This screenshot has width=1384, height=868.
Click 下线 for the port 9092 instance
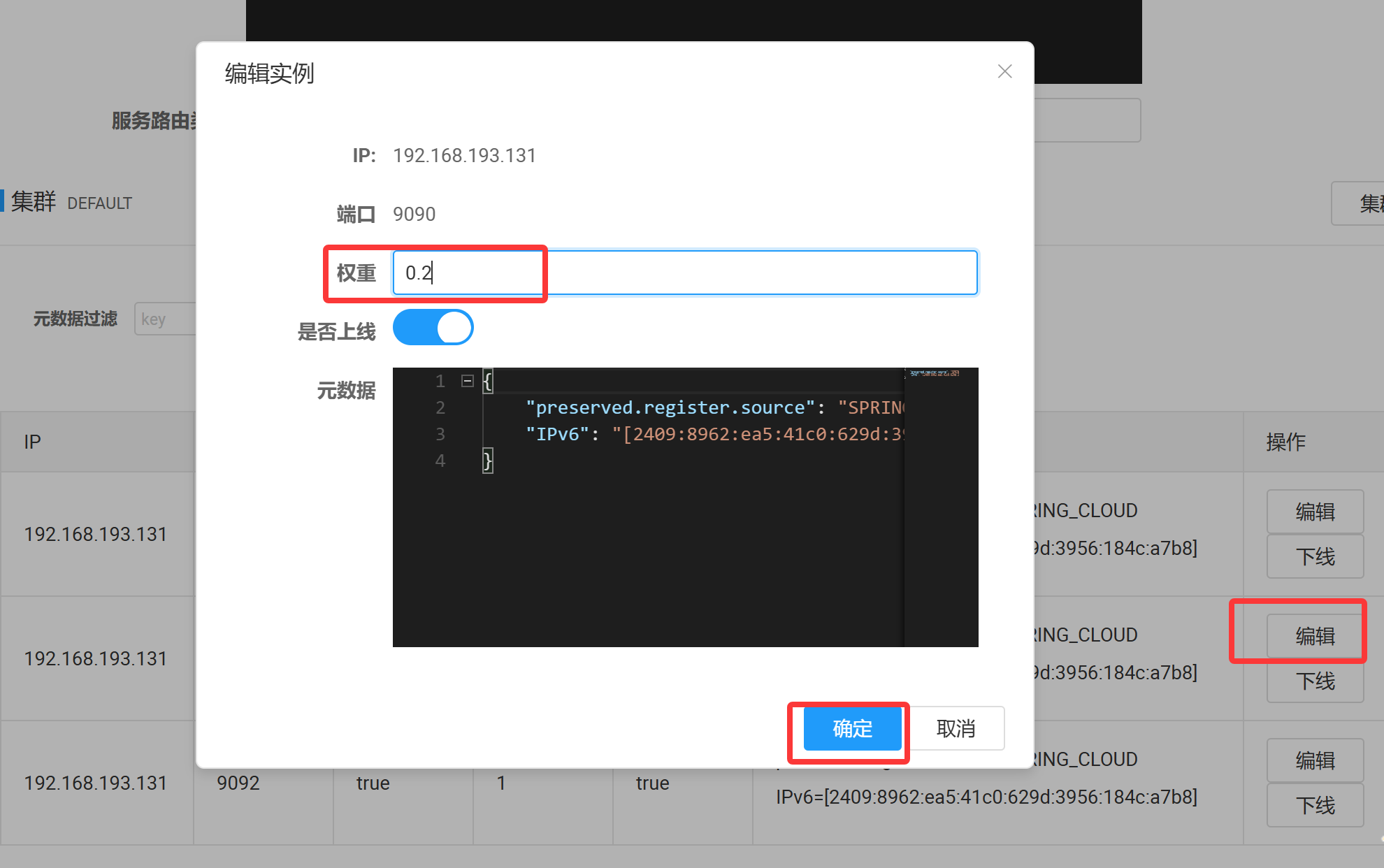point(1314,806)
